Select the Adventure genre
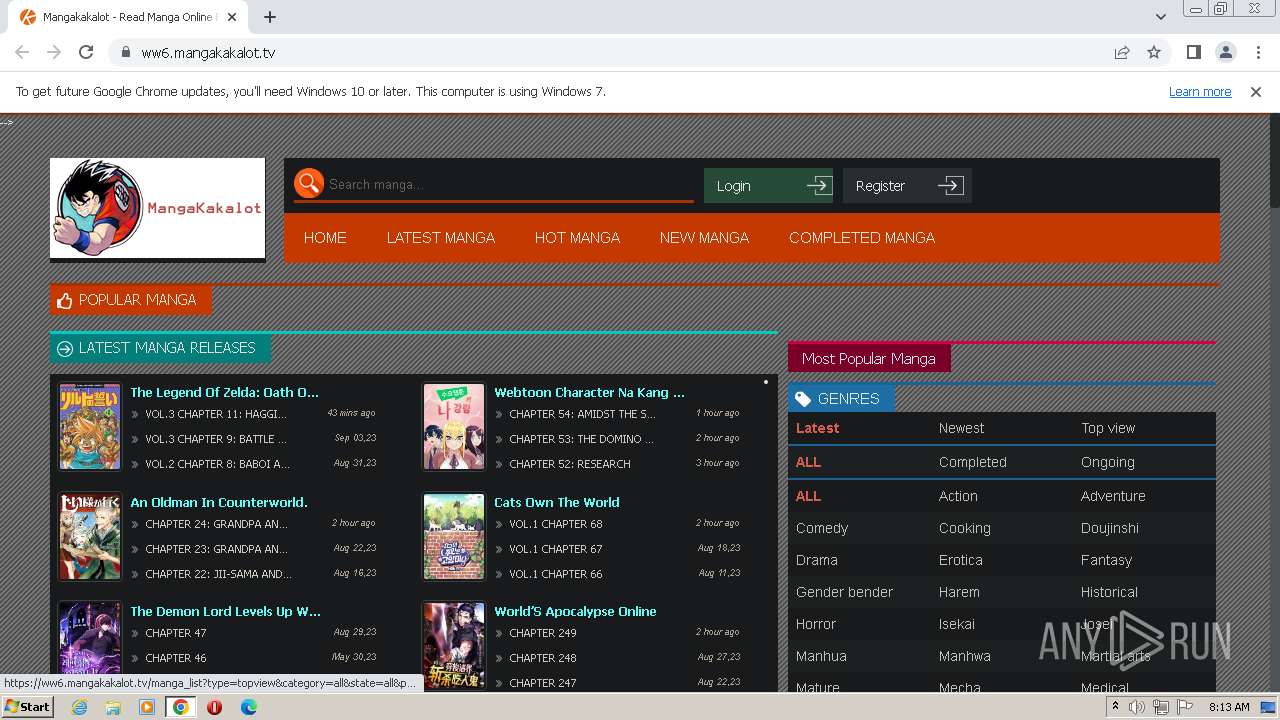This screenshot has height=720, width=1280. pyautogui.click(x=1113, y=496)
